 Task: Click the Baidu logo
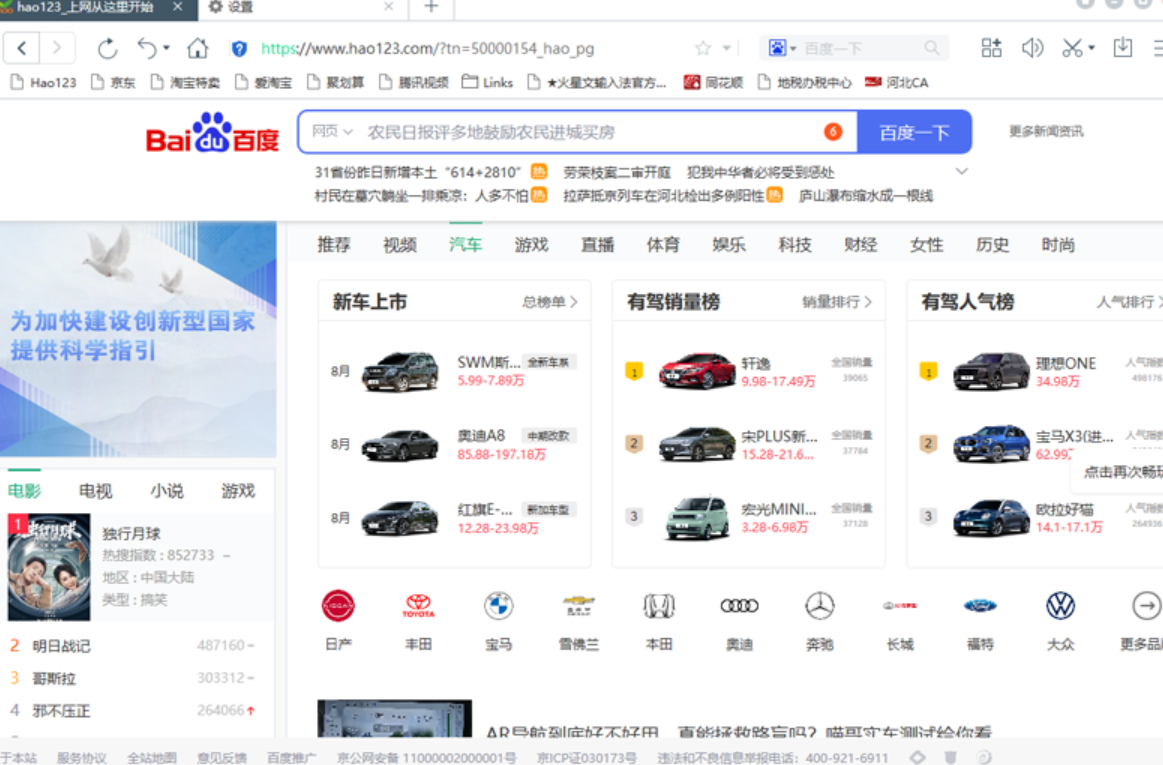click(x=212, y=133)
